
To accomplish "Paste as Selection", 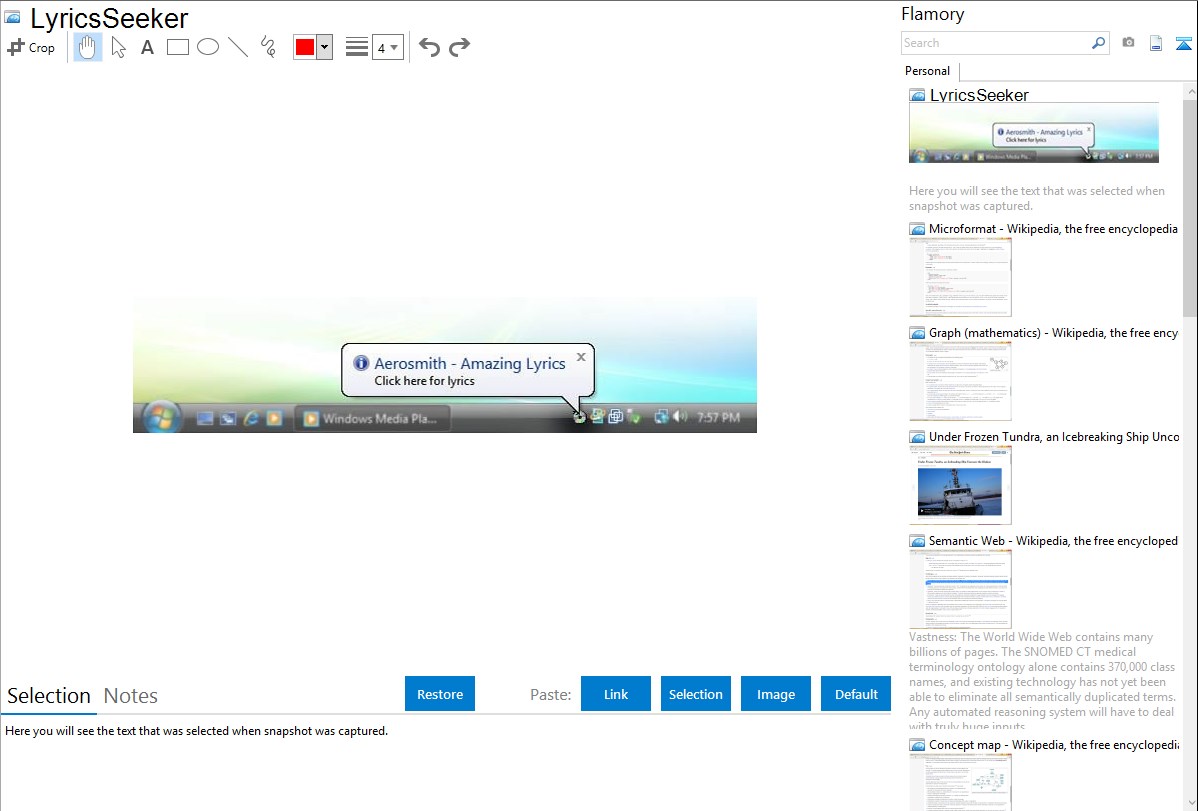I will click(695, 694).
